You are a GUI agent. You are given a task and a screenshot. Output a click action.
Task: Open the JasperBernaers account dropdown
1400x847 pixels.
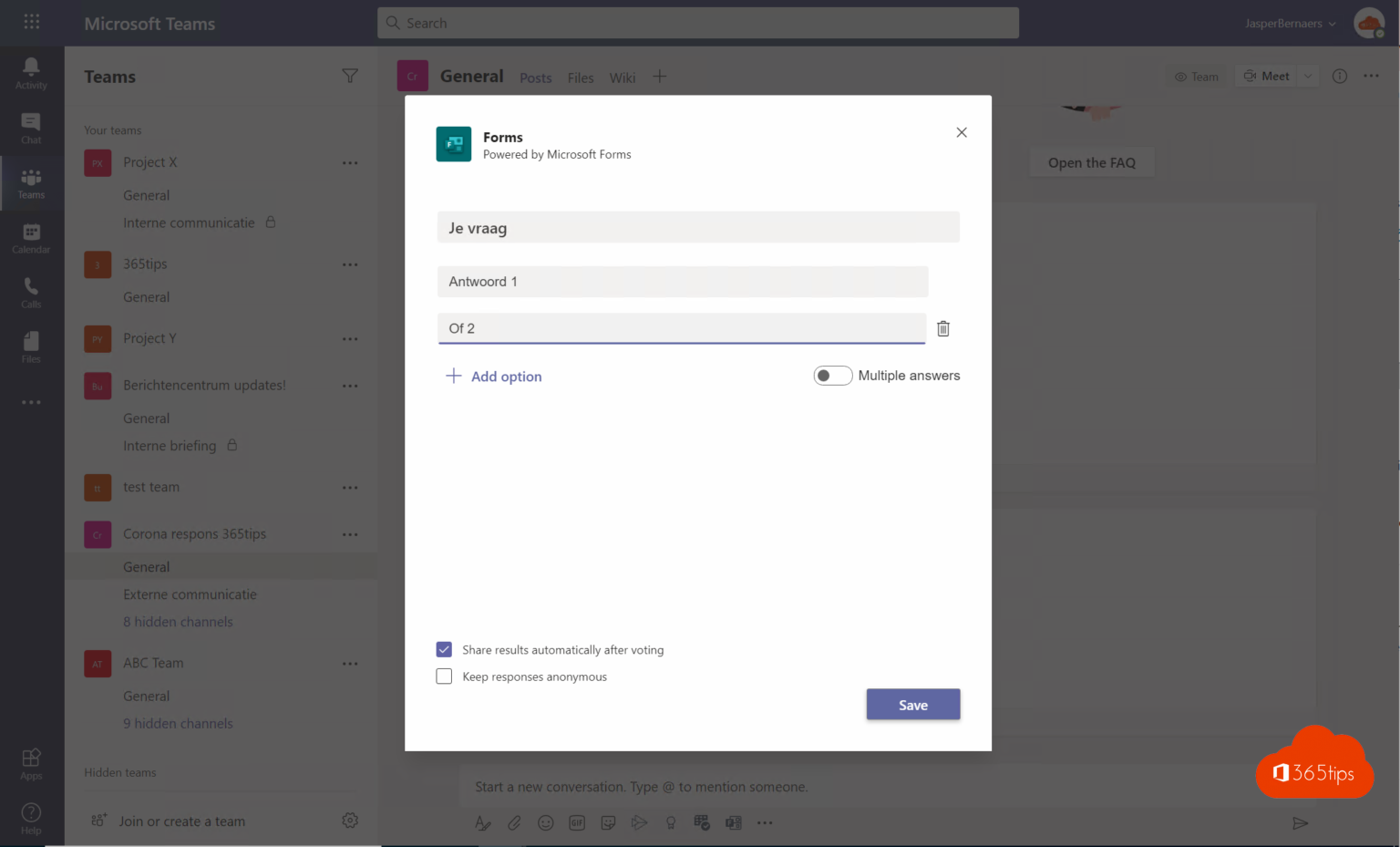(x=1289, y=23)
